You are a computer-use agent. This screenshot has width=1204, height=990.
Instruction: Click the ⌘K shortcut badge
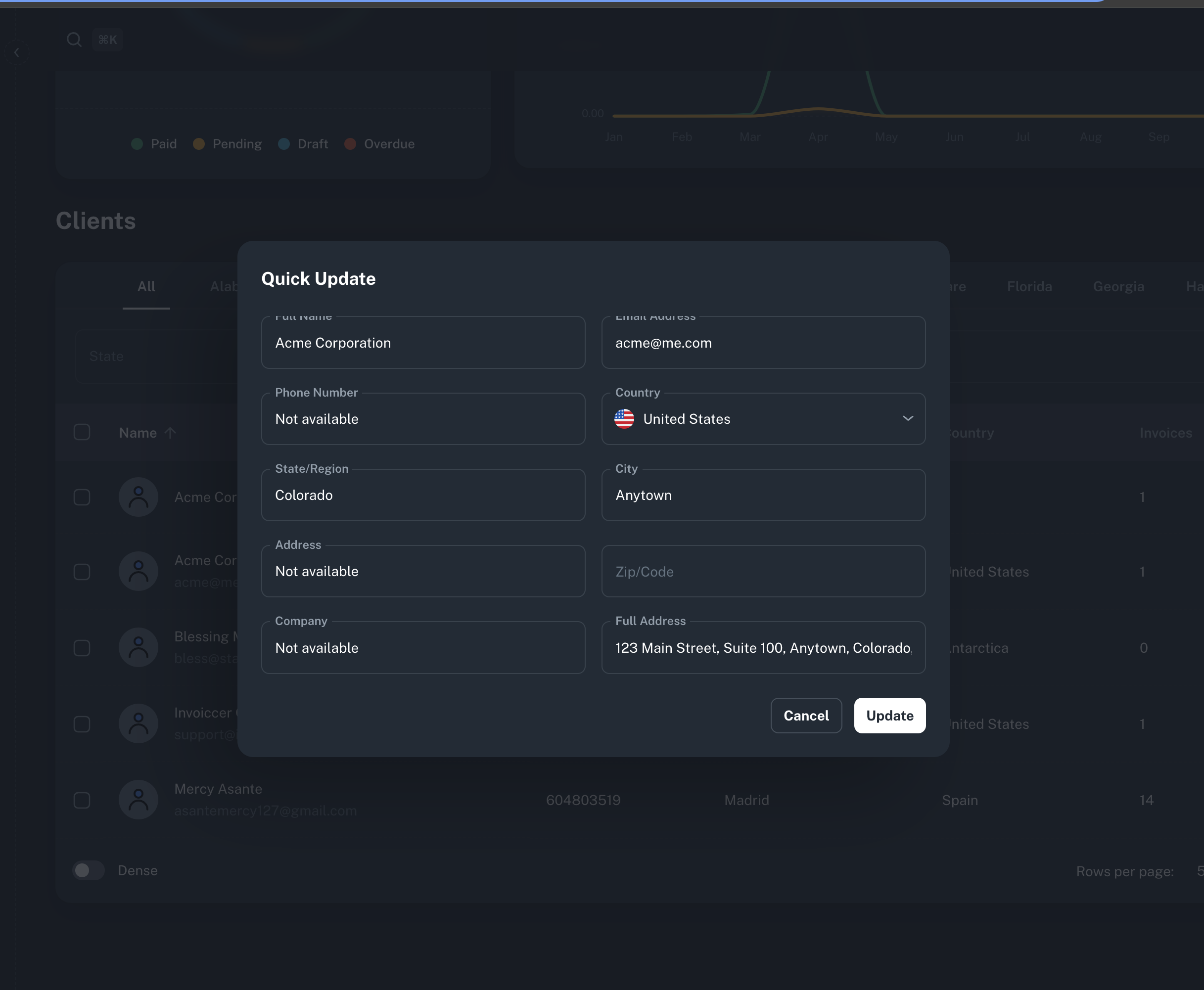tap(107, 40)
